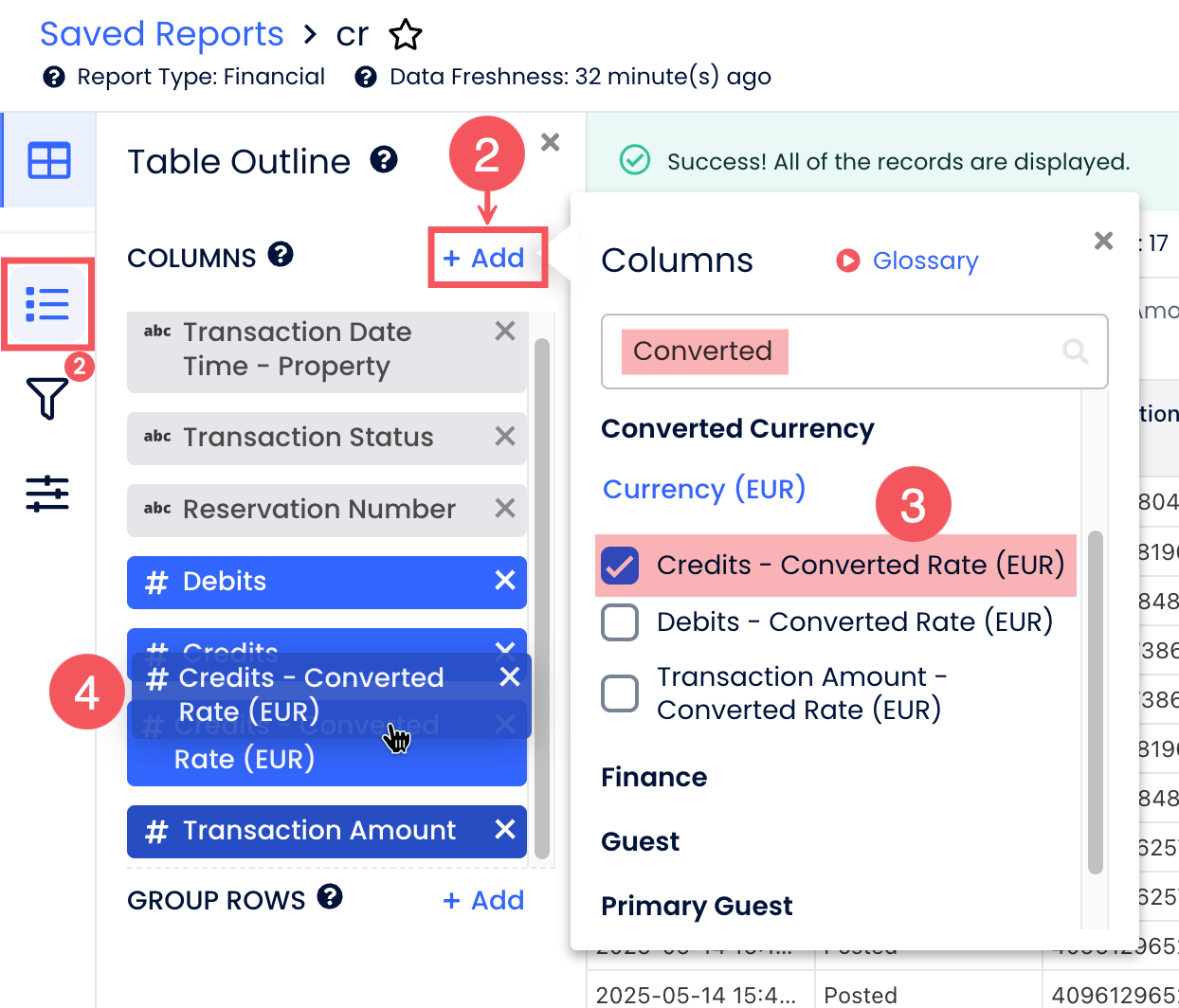Expand the Guest category
This screenshot has height=1008, width=1179.
[641, 842]
